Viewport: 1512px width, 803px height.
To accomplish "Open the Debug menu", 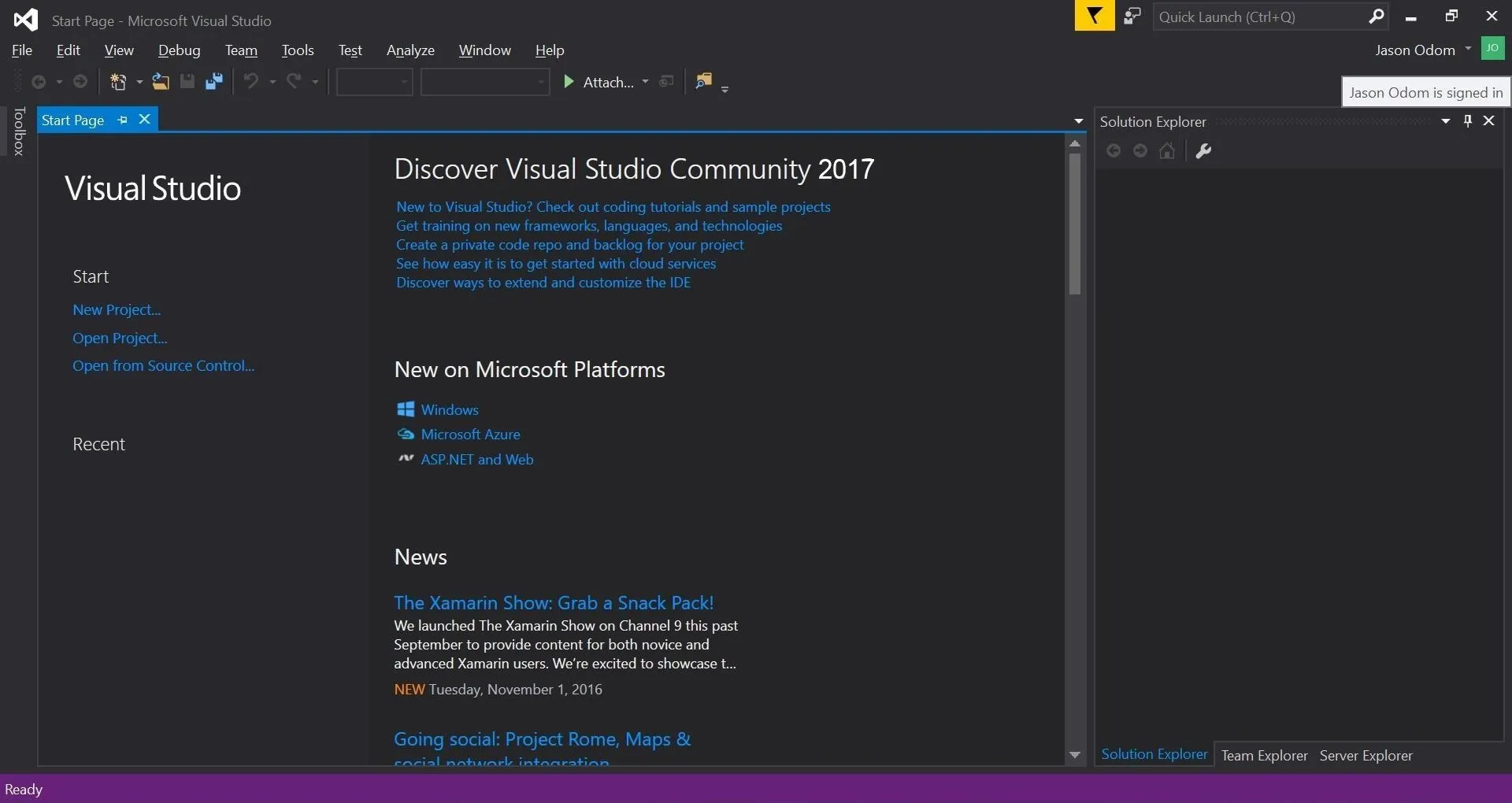I will tap(180, 50).
